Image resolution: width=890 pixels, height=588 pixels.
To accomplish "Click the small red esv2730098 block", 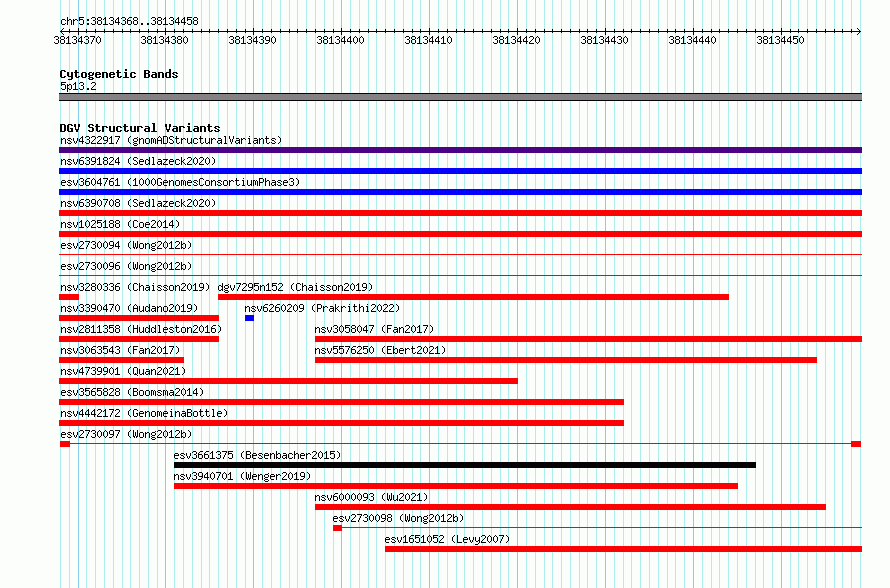I will pos(337,528).
